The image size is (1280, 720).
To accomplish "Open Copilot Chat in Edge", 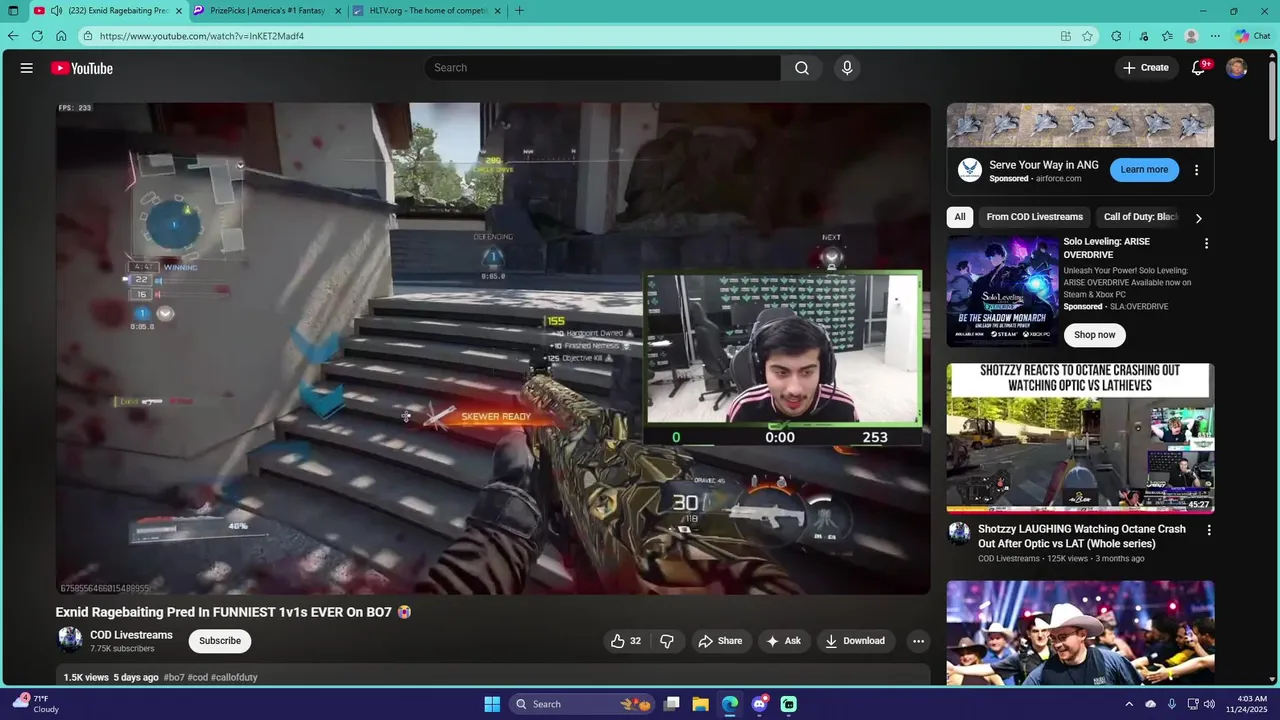I will coord(1252,36).
